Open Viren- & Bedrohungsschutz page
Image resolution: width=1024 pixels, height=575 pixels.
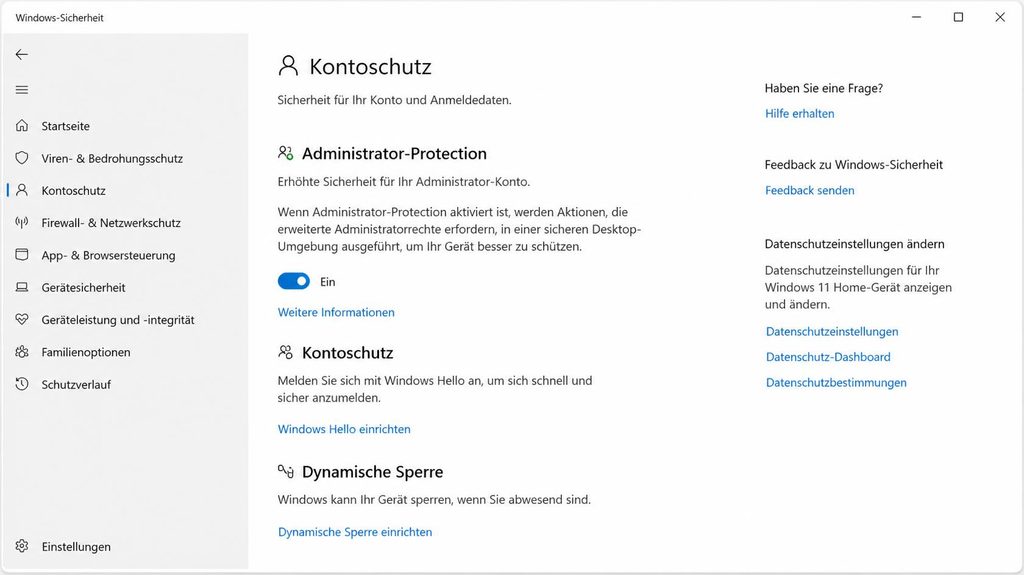pyautogui.click(x=112, y=158)
